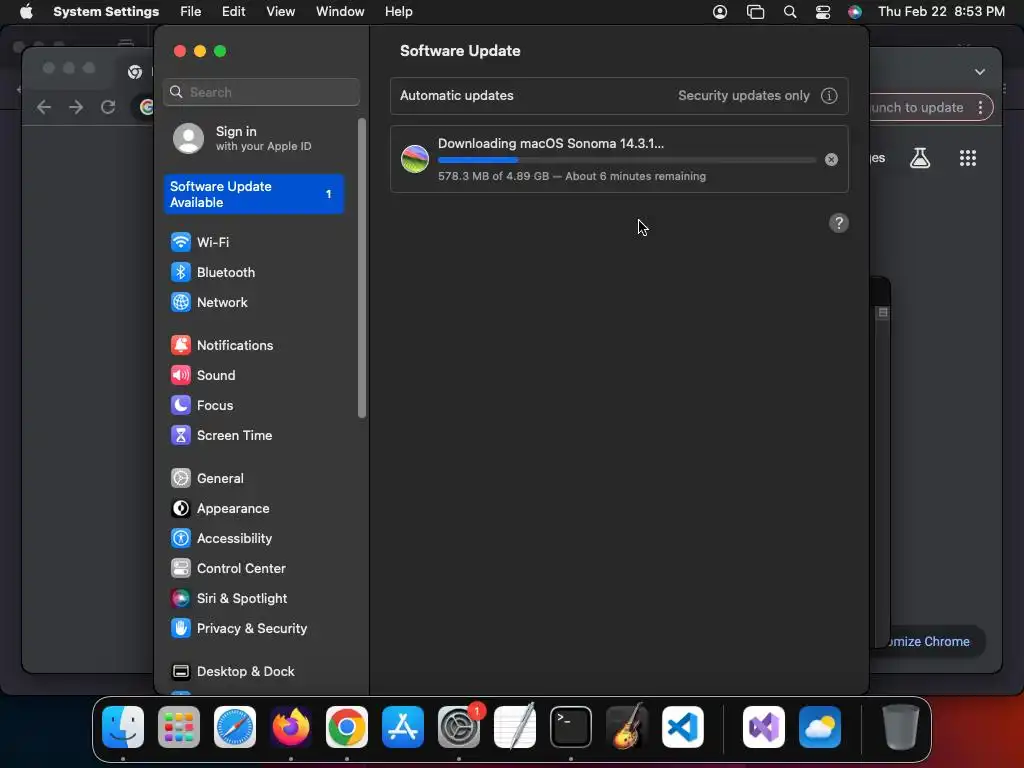
Task: Show Automatic updates info details
Action: click(x=829, y=96)
